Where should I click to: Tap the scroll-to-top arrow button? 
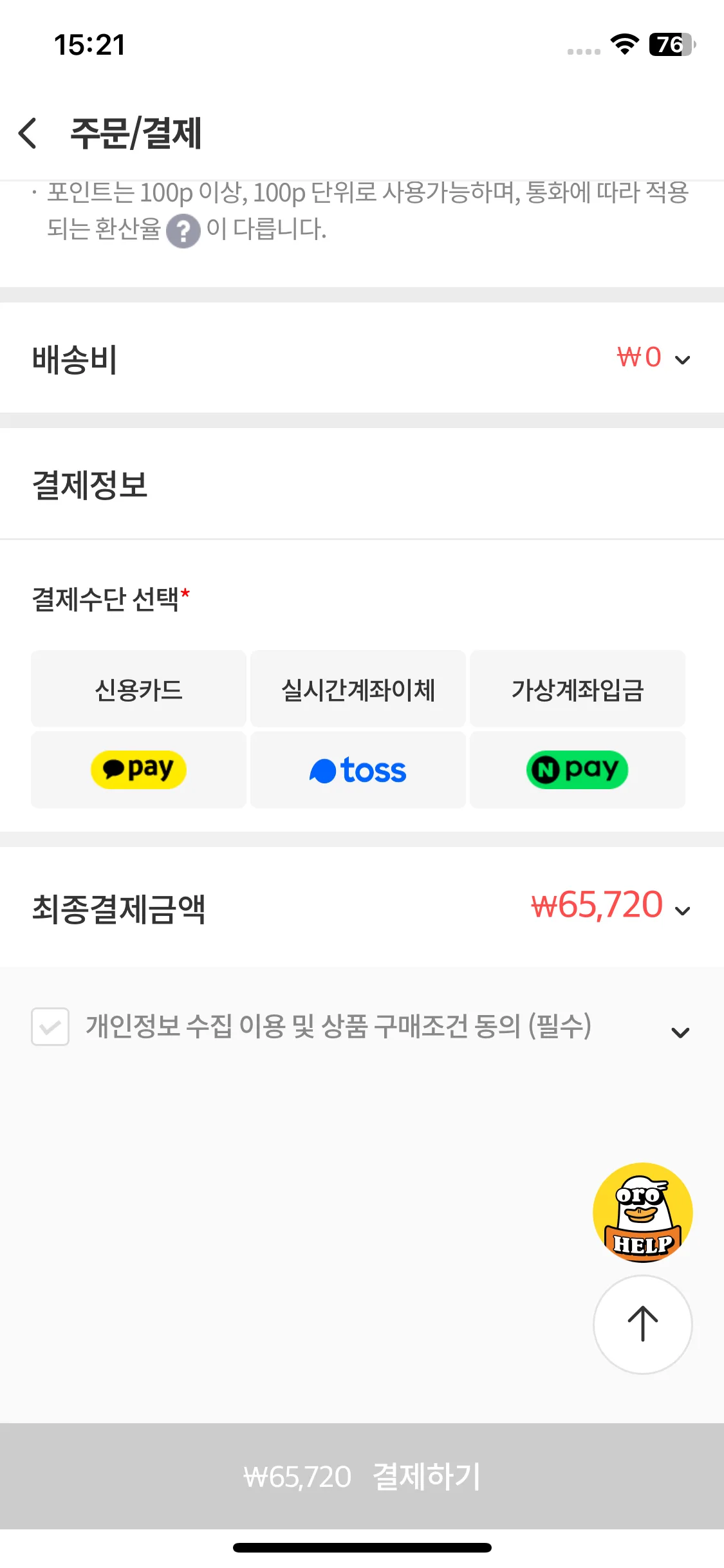click(x=642, y=1325)
